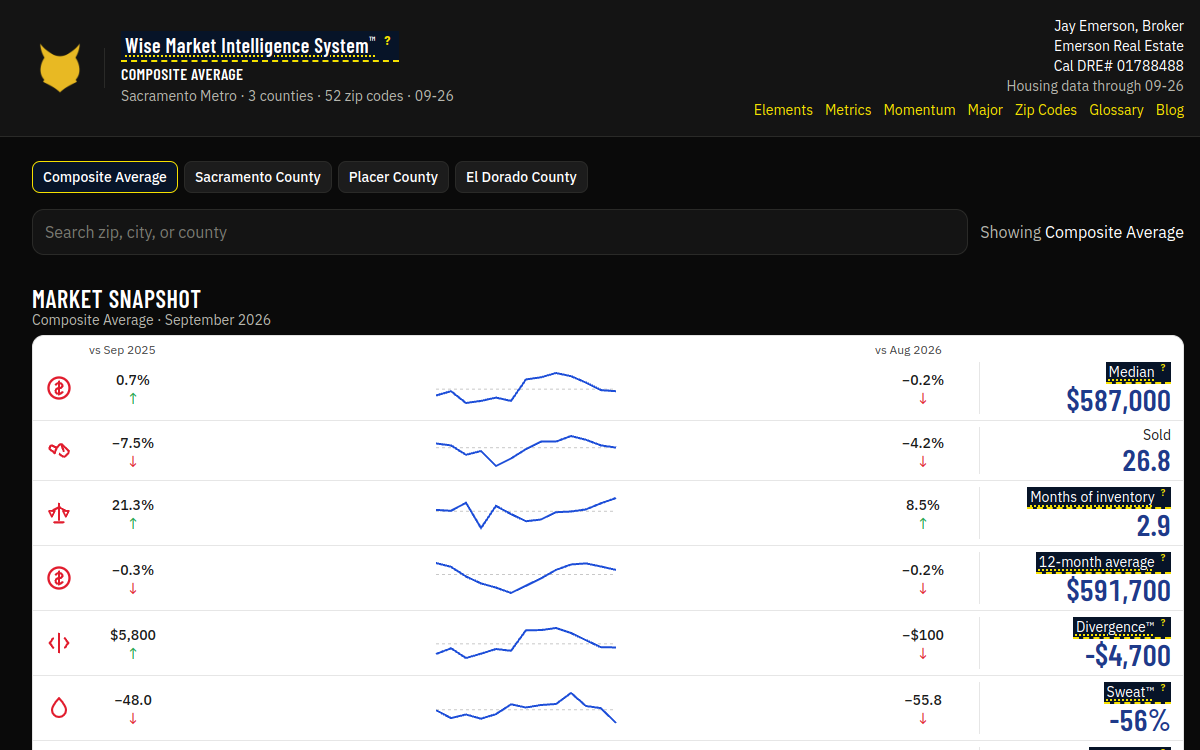Click the Divergence label
1200x750 pixels.
[x=1115, y=627]
